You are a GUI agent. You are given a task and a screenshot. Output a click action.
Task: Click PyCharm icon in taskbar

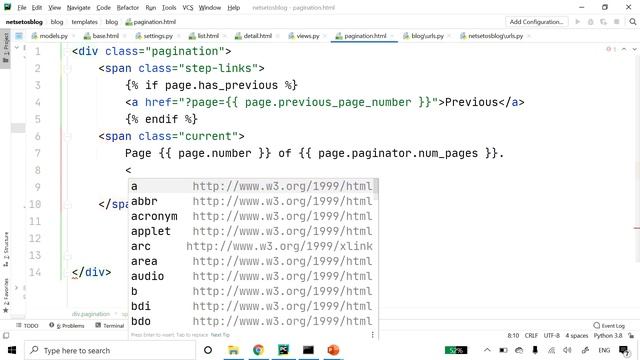[283, 350]
